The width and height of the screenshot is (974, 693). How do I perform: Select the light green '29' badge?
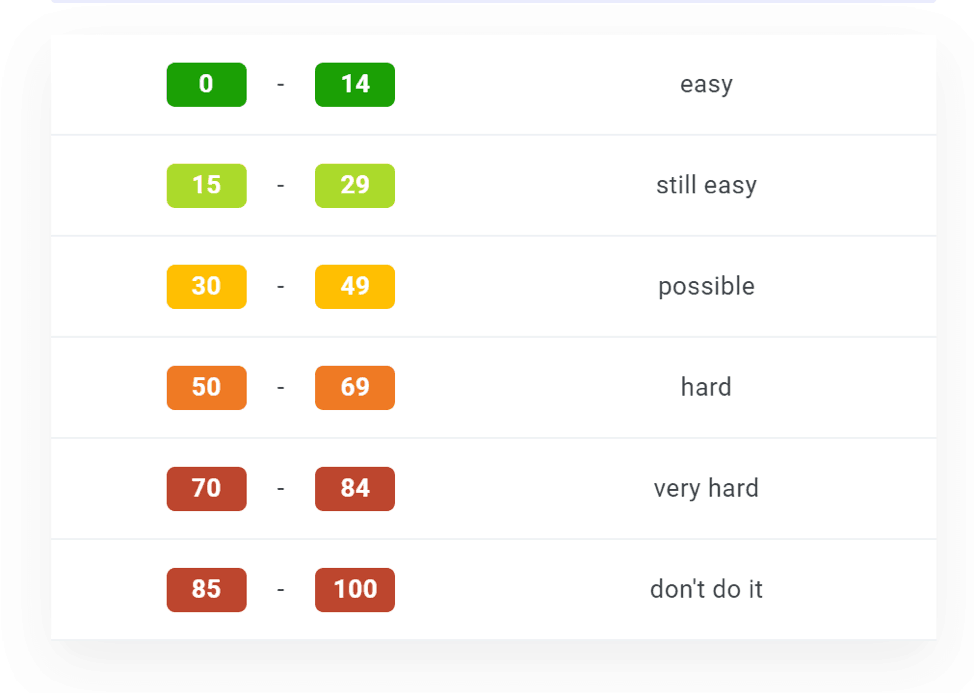pos(354,185)
